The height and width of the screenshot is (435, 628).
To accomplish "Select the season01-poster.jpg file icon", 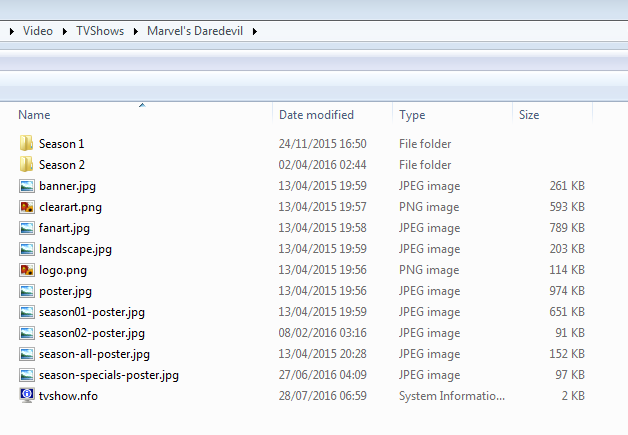I will coord(27,312).
